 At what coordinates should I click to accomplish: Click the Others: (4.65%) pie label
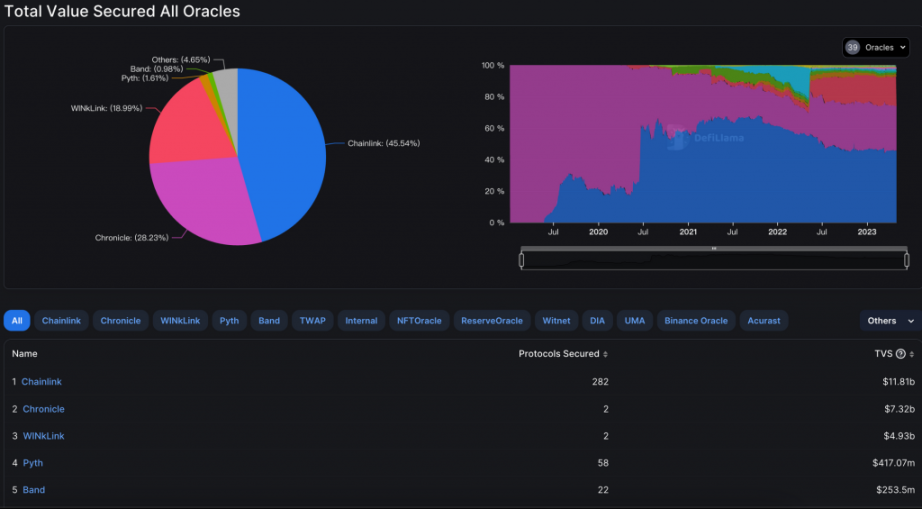click(x=181, y=60)
